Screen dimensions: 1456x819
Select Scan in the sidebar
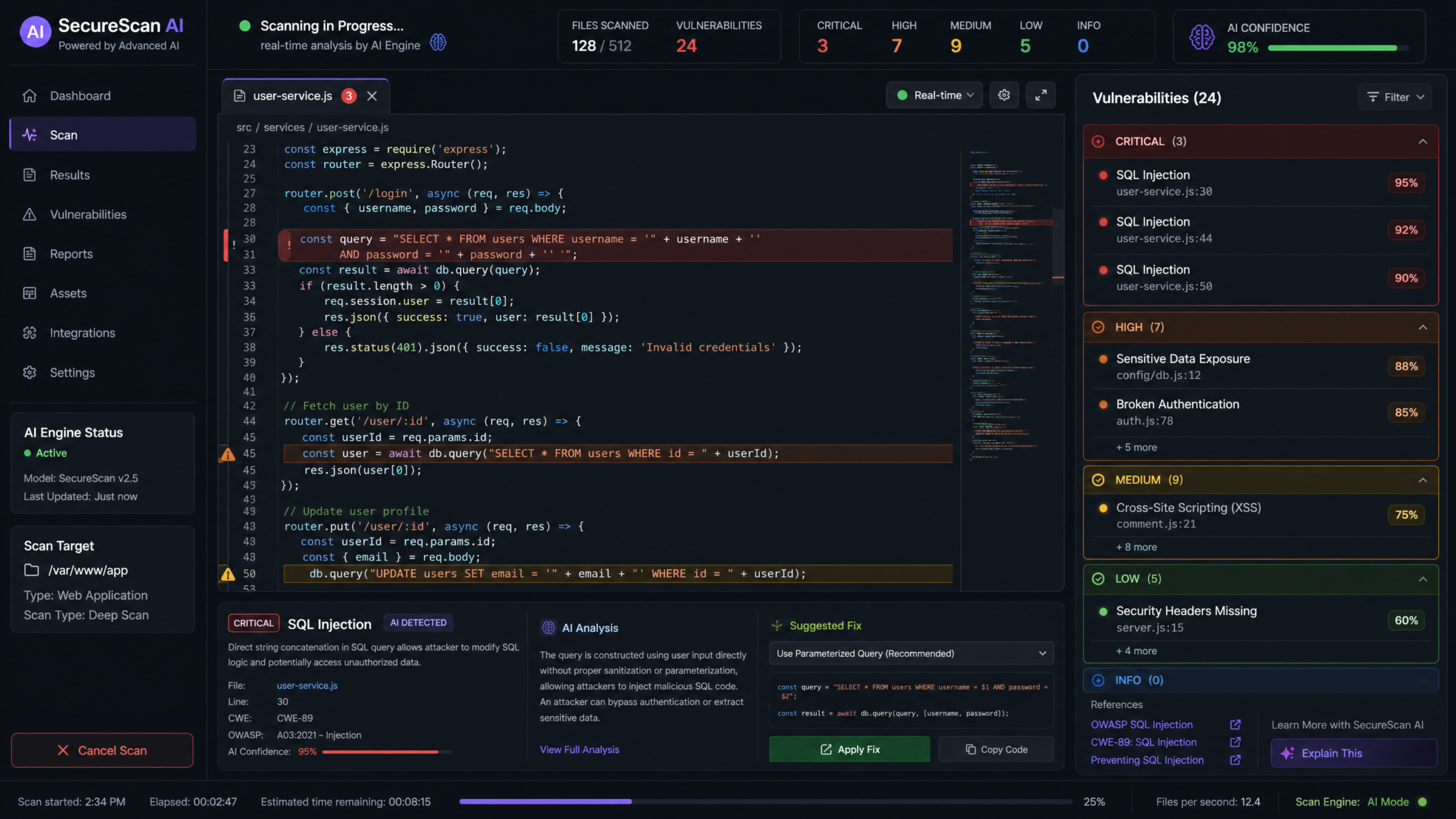click(102, 134)
